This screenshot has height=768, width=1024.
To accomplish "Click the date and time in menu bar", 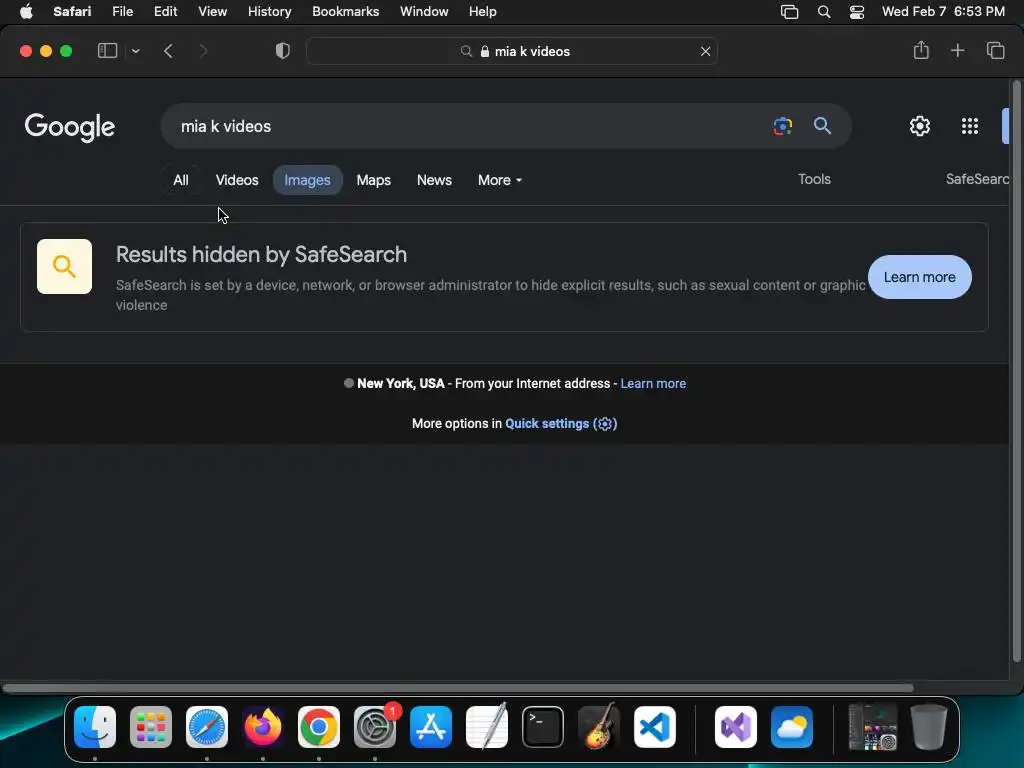I will click(943, 11).
